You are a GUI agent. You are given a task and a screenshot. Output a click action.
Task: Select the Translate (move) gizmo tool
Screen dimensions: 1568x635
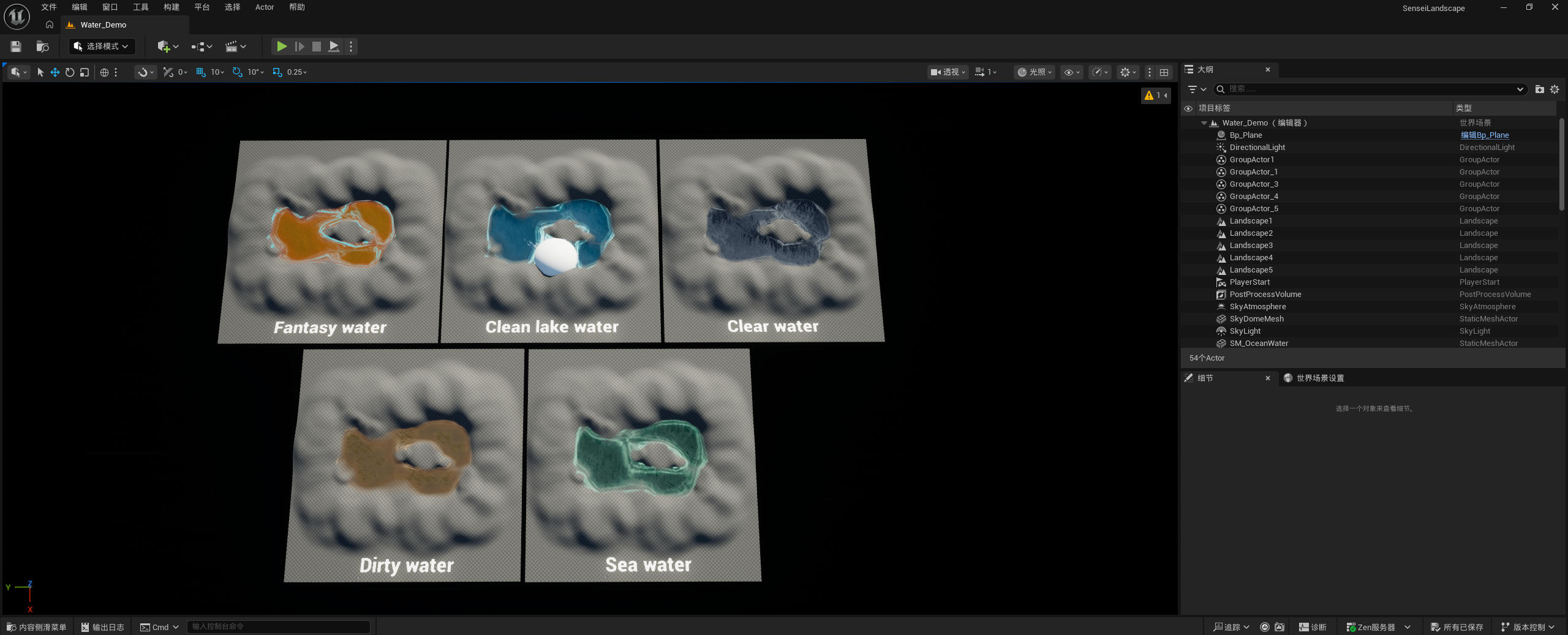[x=55, y=72]
